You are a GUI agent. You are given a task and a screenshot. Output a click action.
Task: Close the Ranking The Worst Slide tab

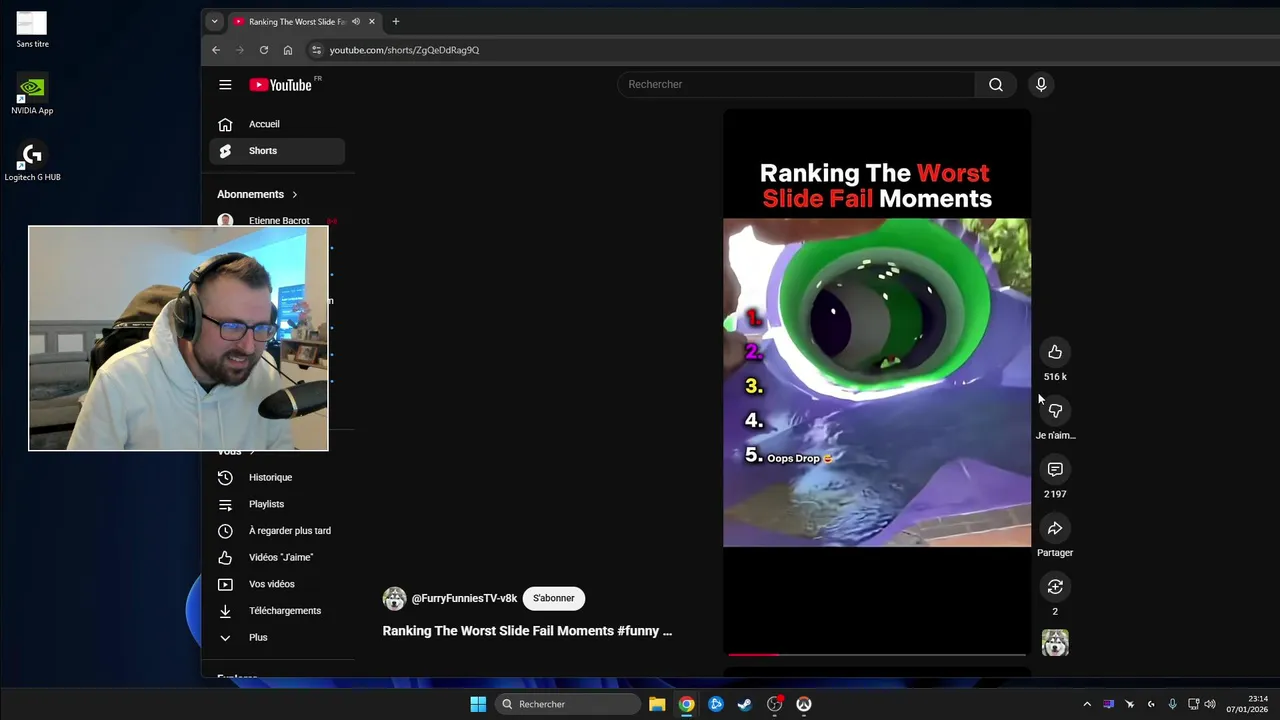(372, 21)
